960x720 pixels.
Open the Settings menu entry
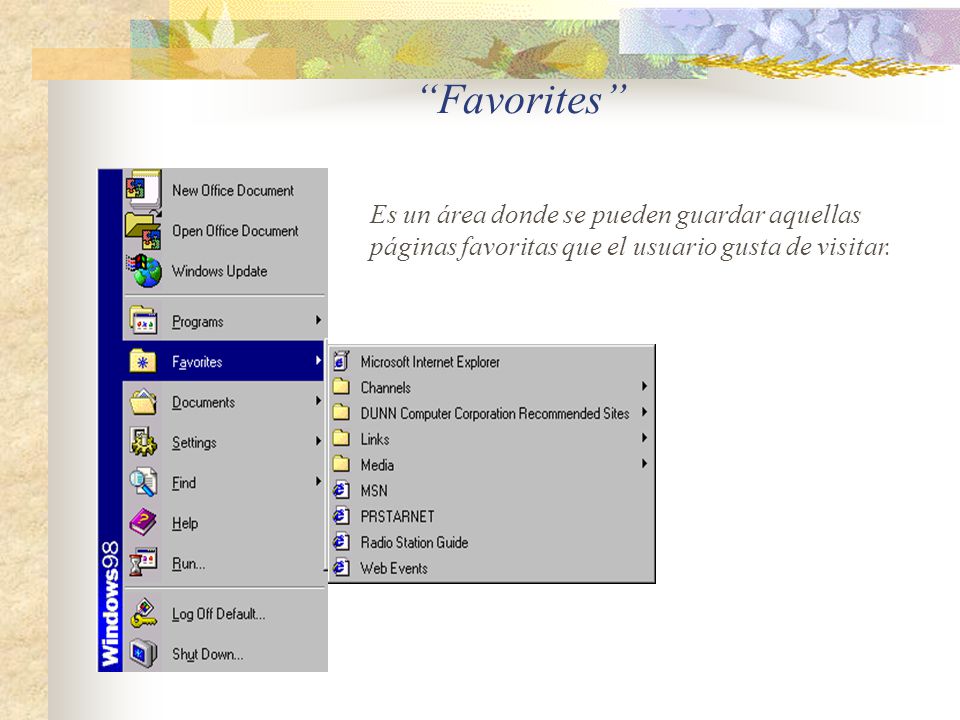pos(225,442)
